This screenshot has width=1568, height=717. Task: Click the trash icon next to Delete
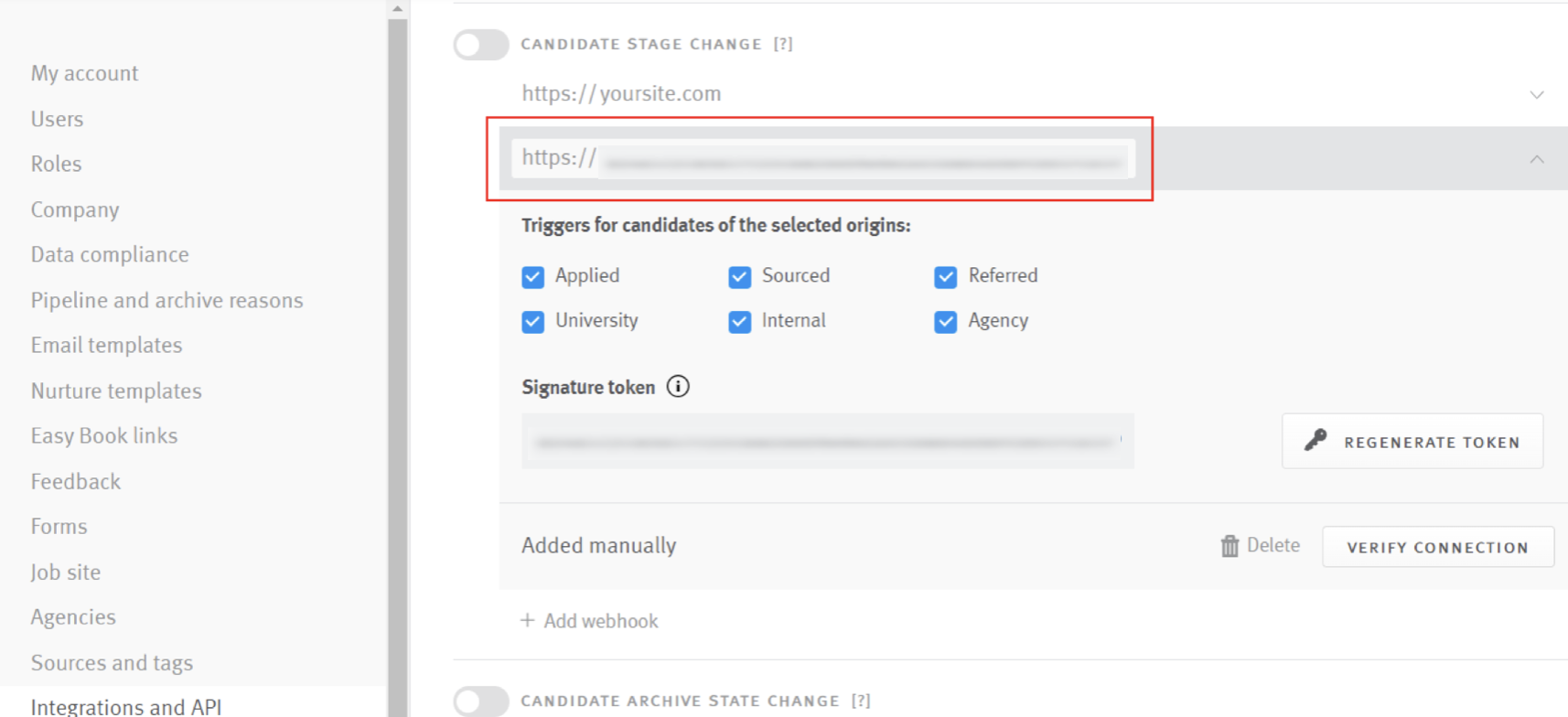(x=1230, y=545)
